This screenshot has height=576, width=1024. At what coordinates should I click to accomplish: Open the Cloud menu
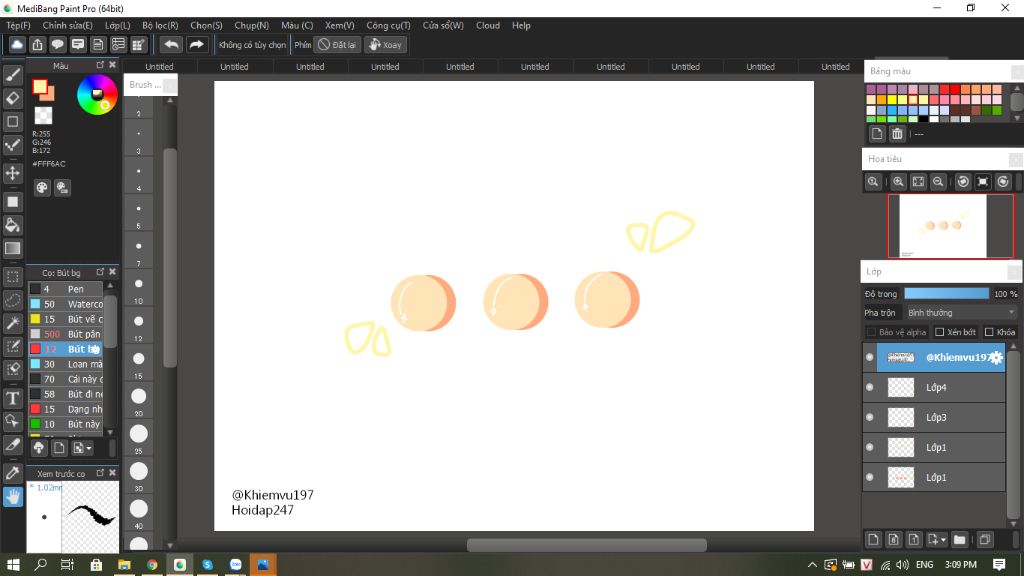click(x=488, y=25)
